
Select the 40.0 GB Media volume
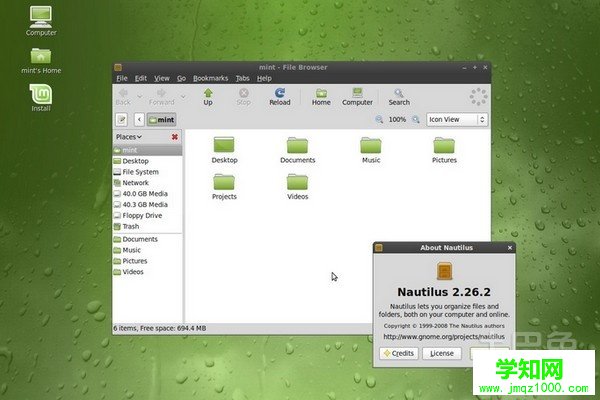click(147, 194)
